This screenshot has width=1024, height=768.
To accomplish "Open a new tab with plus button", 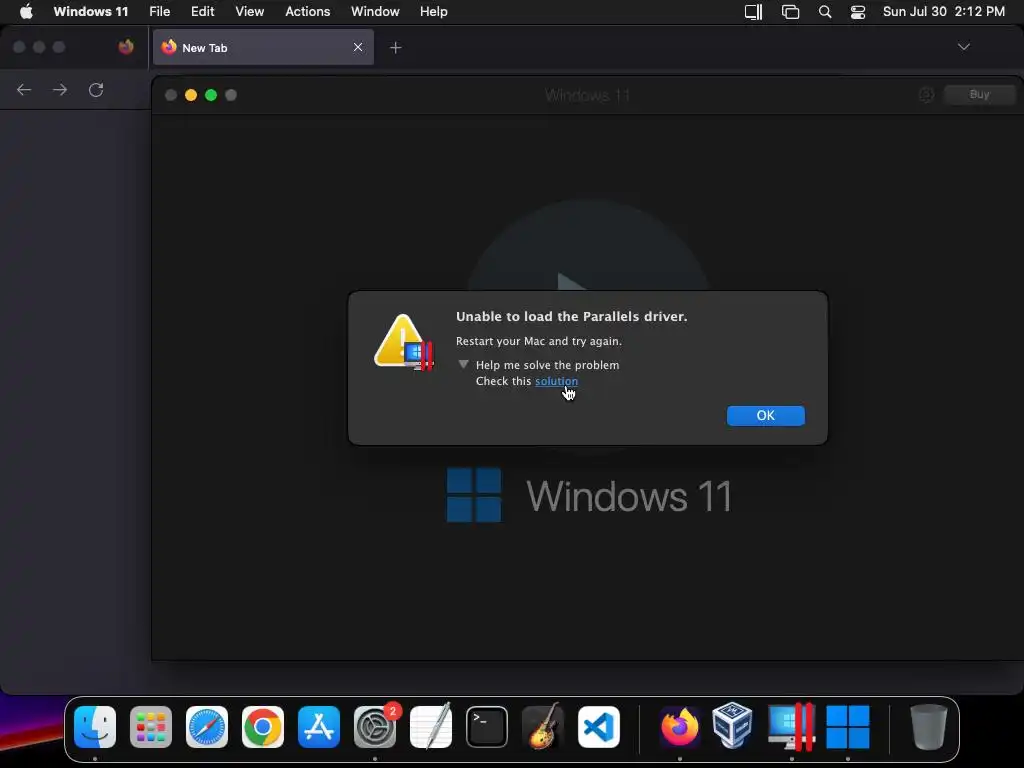I will coord(396,48).
